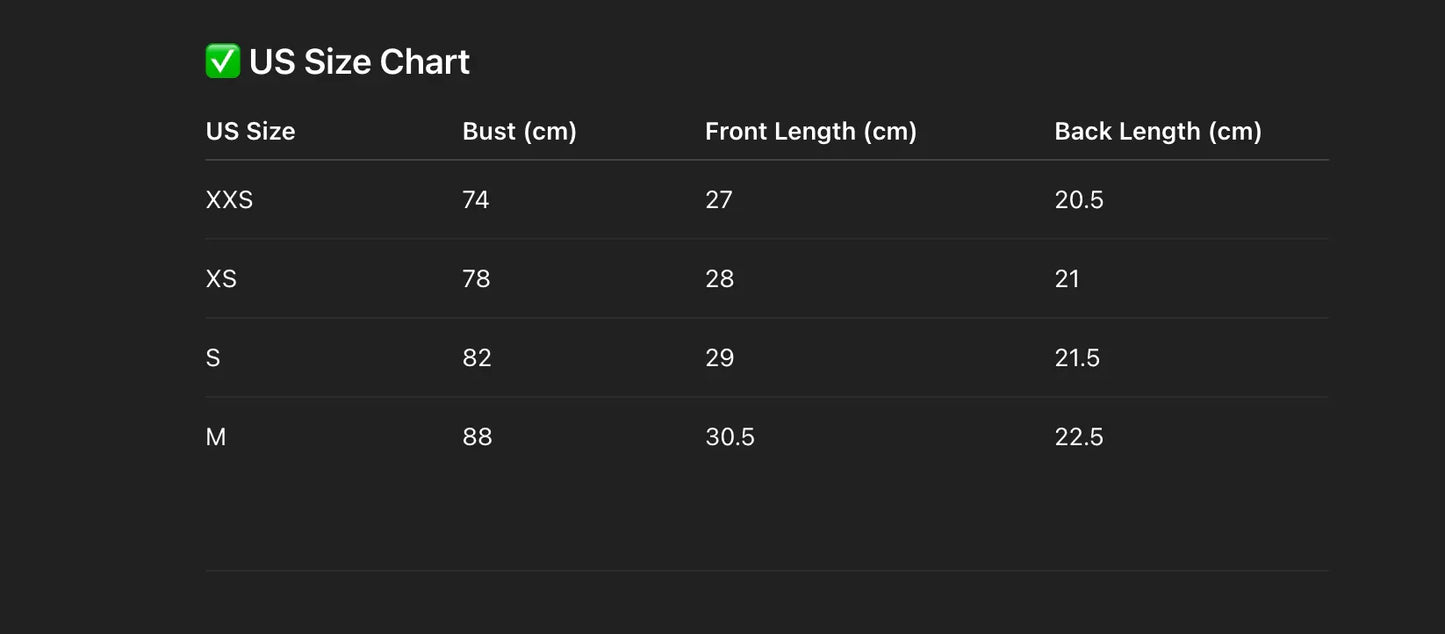The width and height of the screenshot is (1445, 634).
Task: Click the green checkmark emoji icon
Action: pyautogui.click(x=222, y=61)
